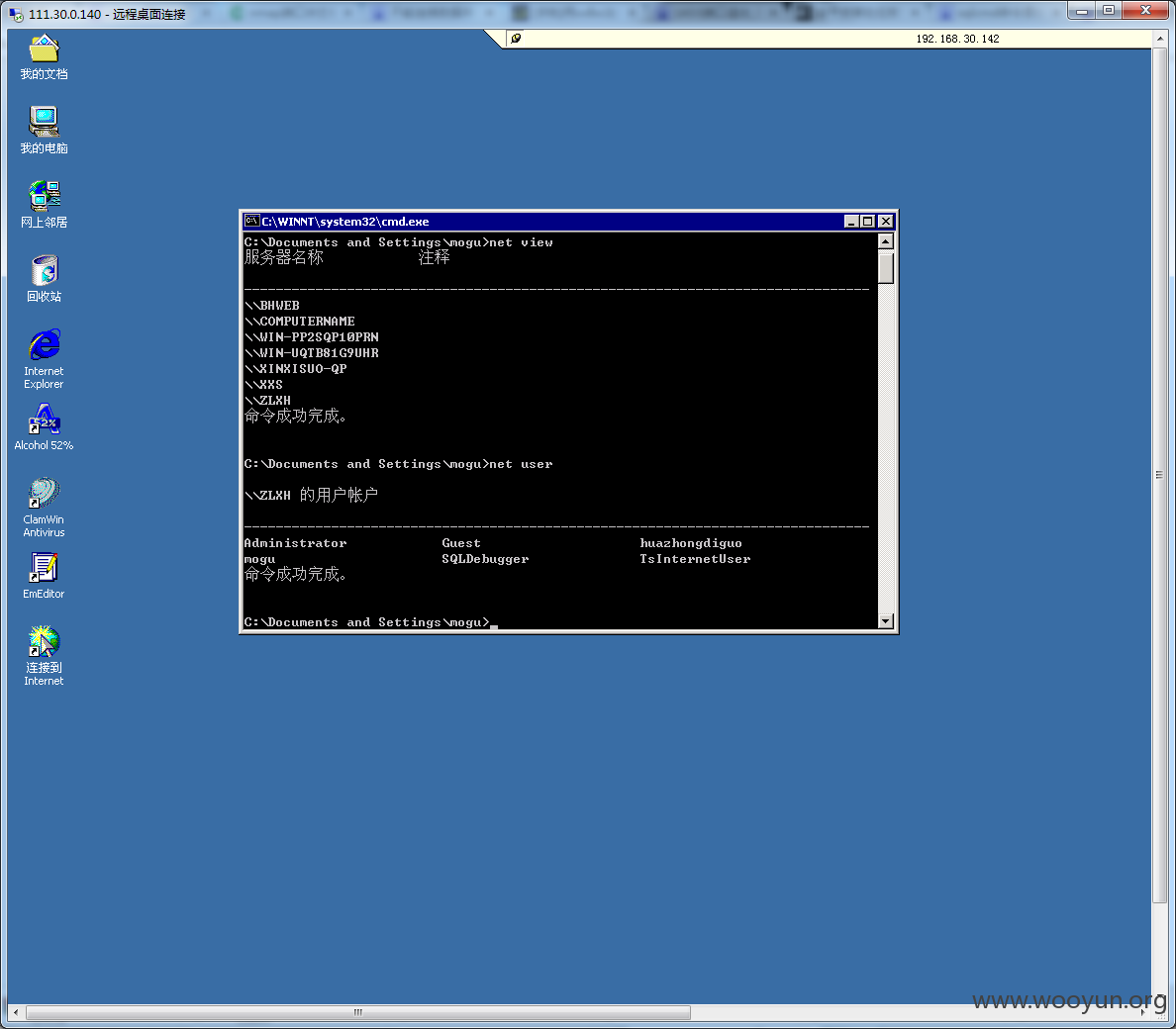Click the TsInternetUser account text
The height and width of the screenshot is (1029, 1176).
click(695, 559)
